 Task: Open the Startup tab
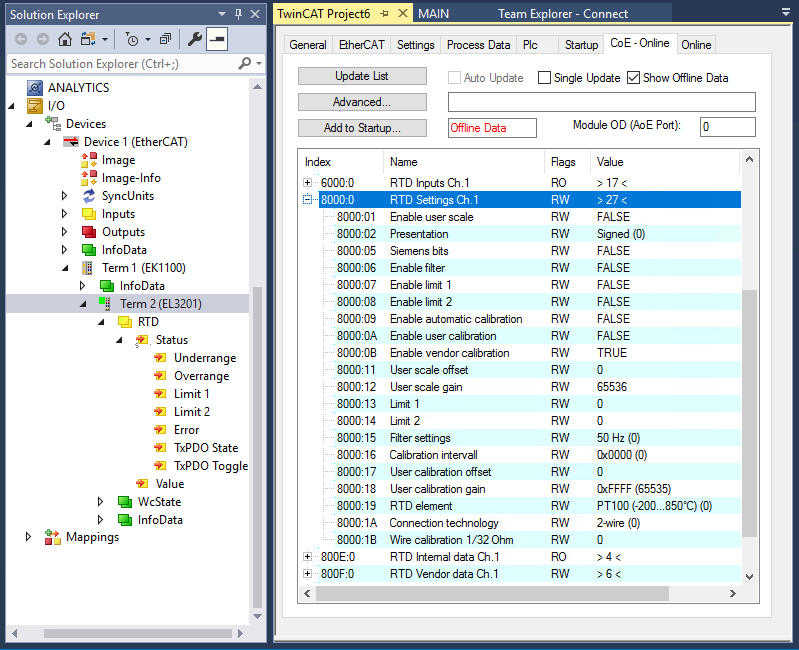click(581, 45)
